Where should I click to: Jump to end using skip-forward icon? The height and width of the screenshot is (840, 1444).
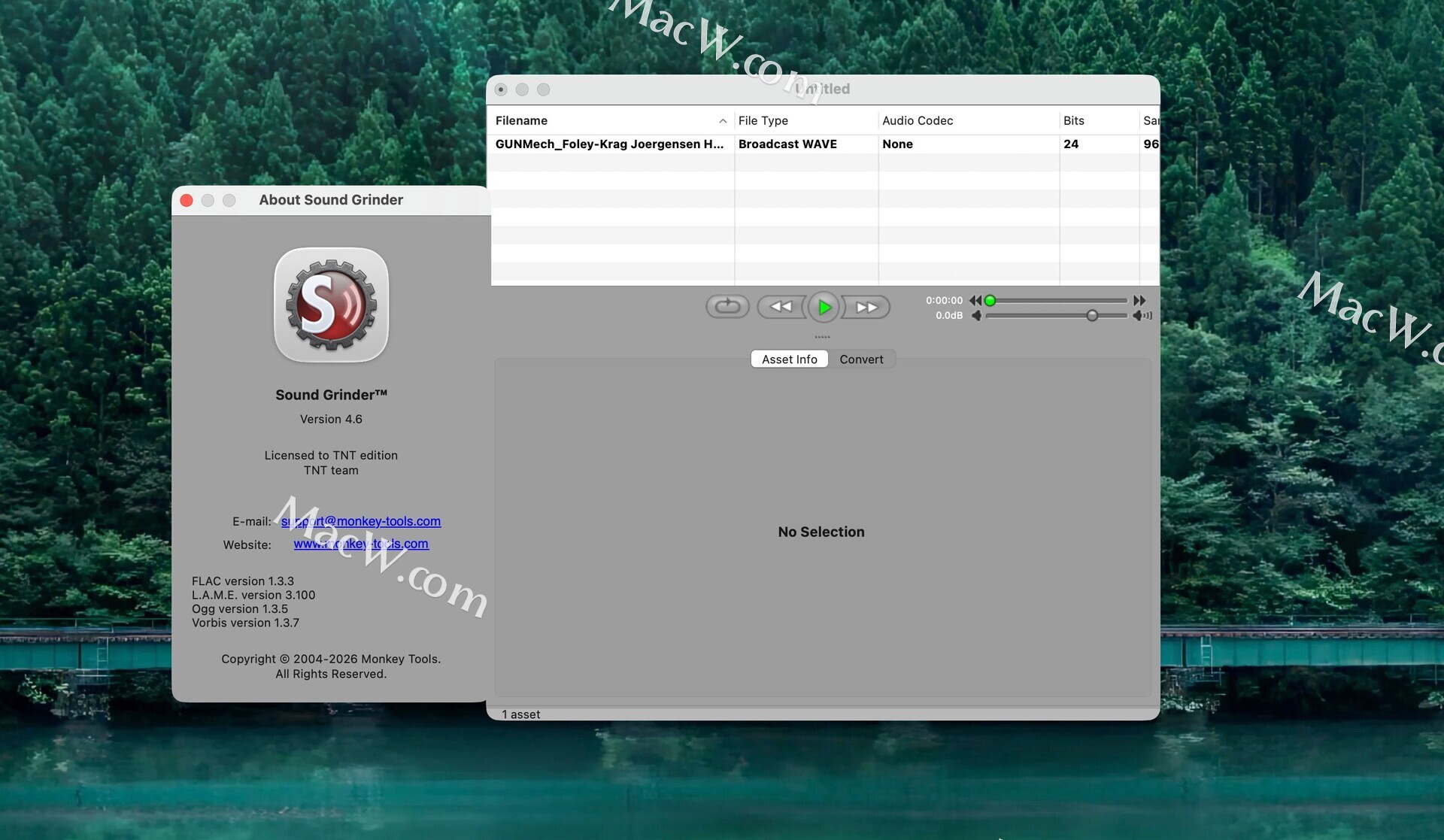pyautogui.click(x=1139, y=301)
